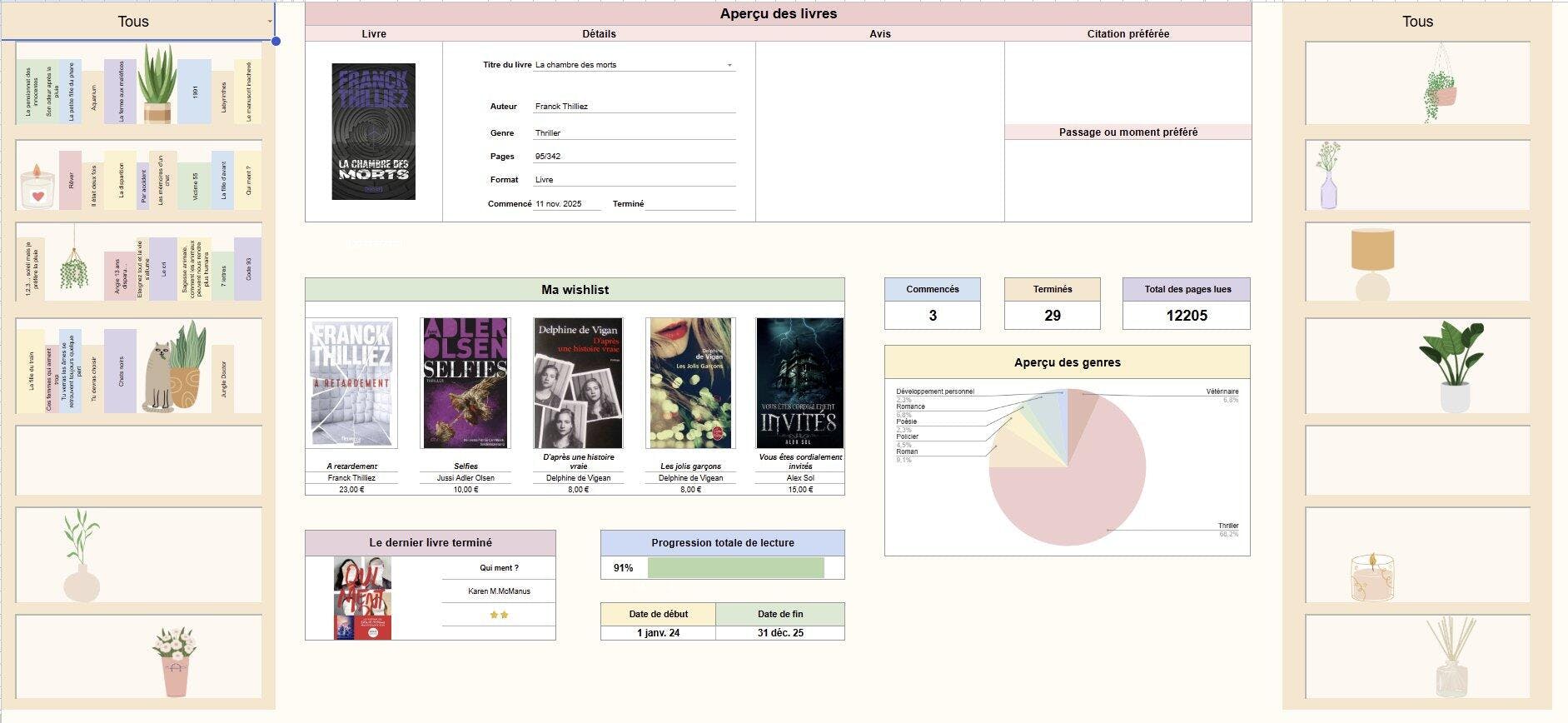Click the Jungle Doctor book spine
The image size is (1568, 723).
coord(222,379)
